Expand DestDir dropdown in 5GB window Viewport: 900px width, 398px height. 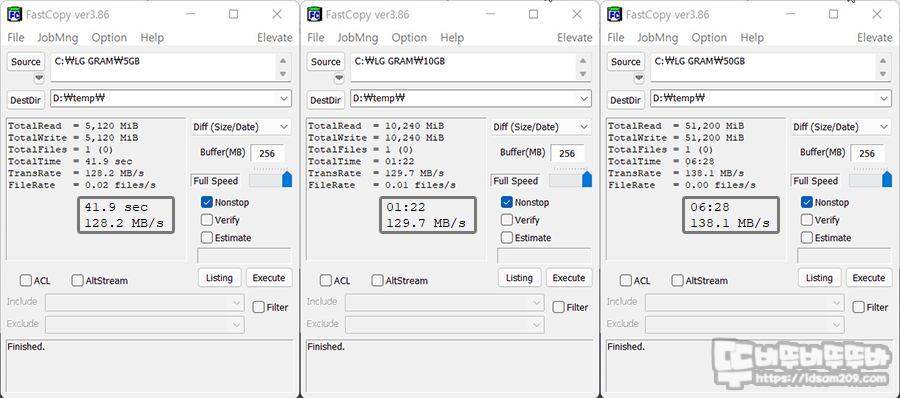click(284, 99)
